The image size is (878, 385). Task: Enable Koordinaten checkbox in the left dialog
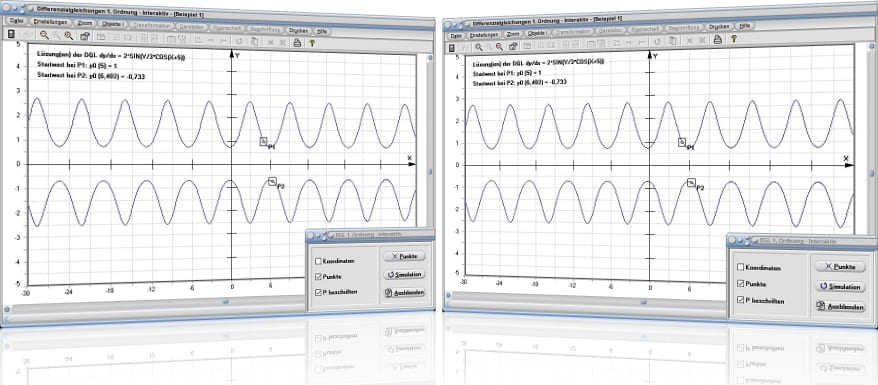coord(318,261)
